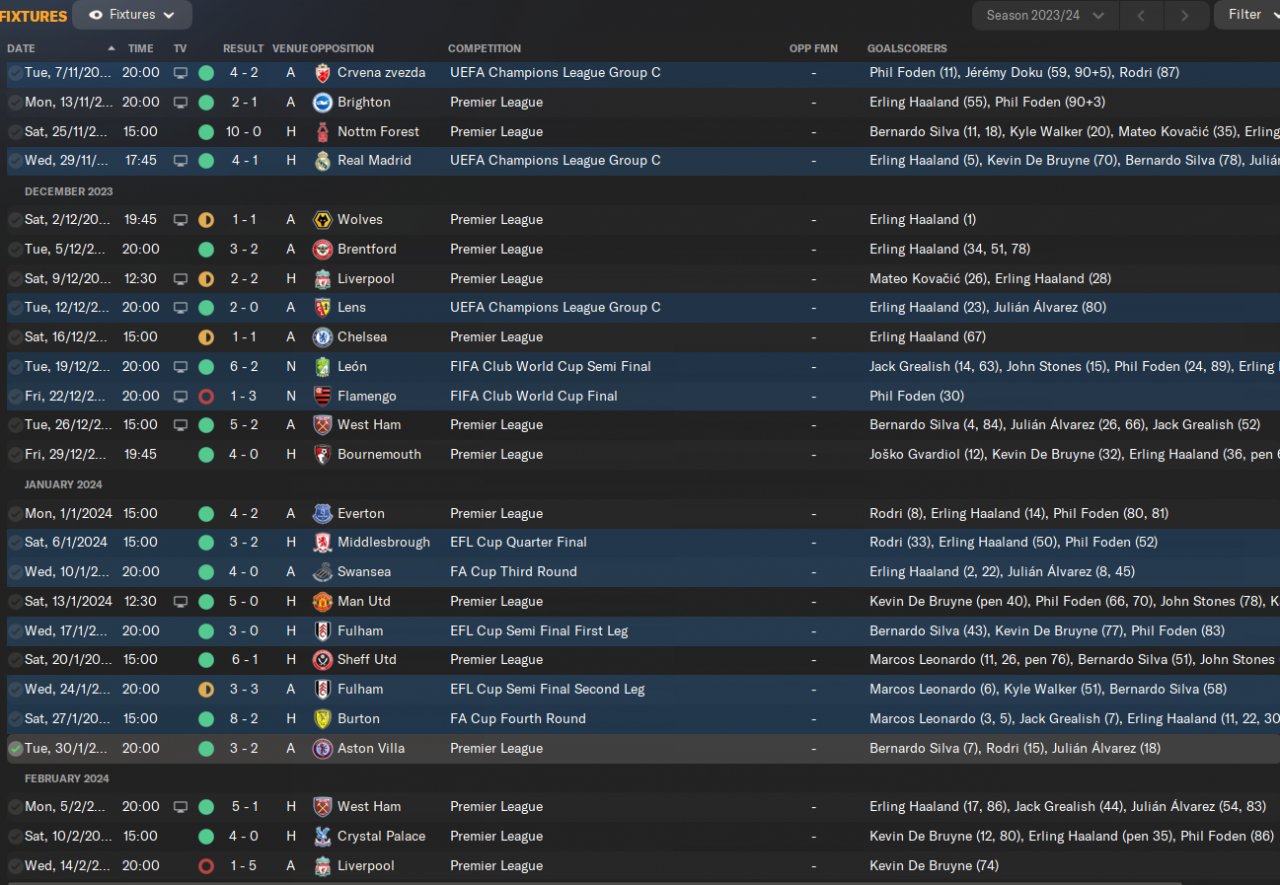
Task: Untick the green checkmark on the Aston Villa row
Action: point(15,749)
